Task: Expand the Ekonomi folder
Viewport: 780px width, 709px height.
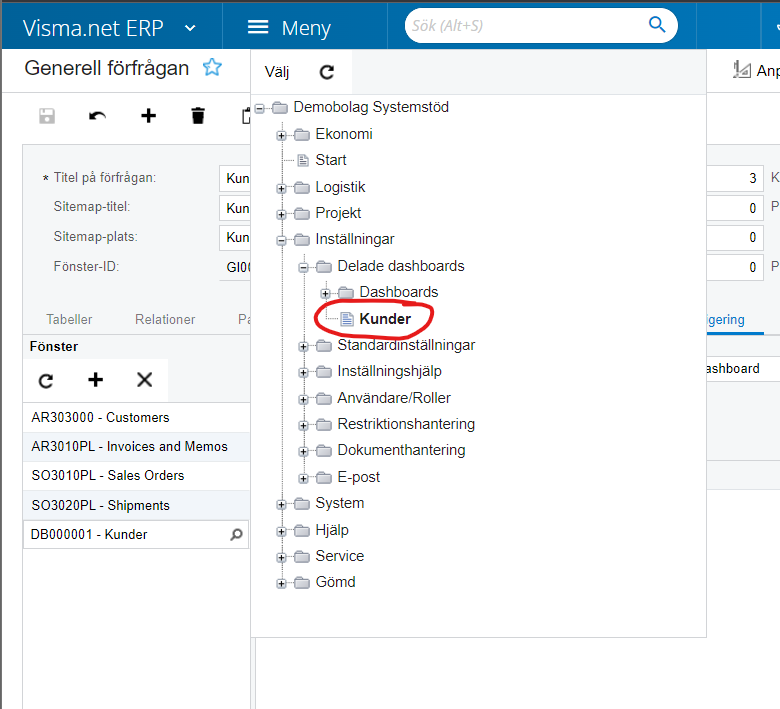Action: pos(281,135)
